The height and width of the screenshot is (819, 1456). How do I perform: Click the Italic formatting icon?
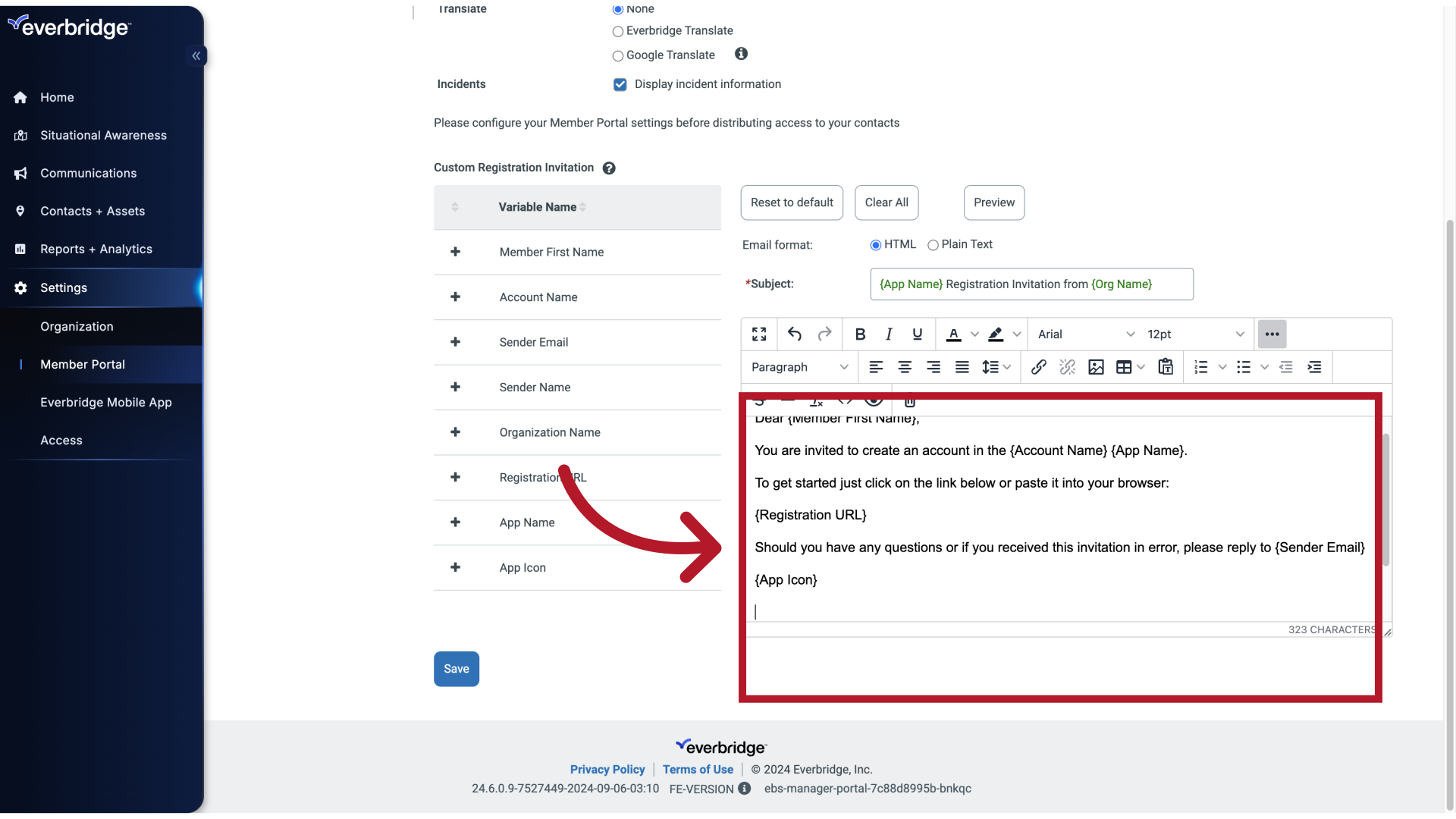[x=888, y=333]
